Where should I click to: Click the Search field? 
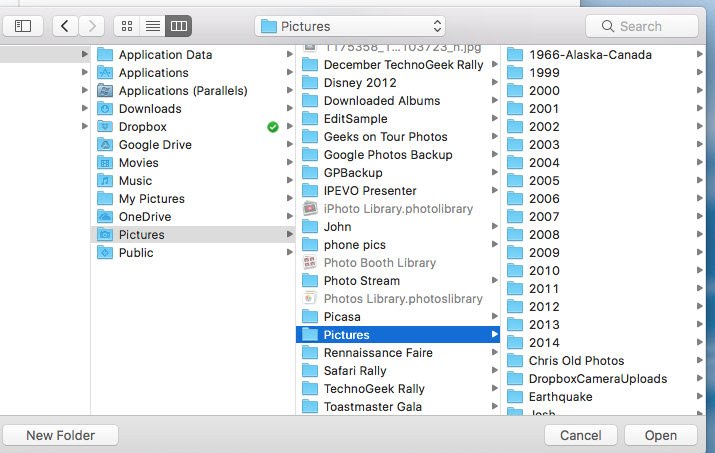[642, 26]
